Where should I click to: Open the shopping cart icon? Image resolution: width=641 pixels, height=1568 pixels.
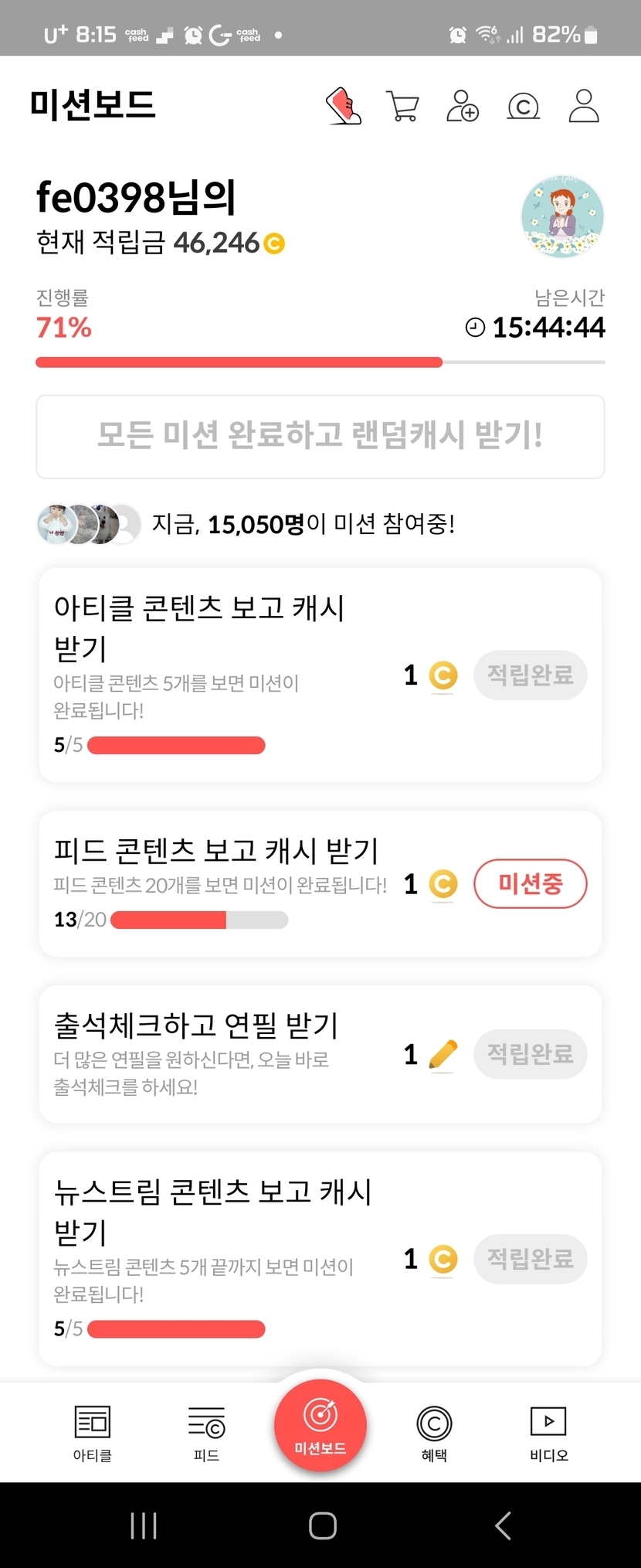402,106
